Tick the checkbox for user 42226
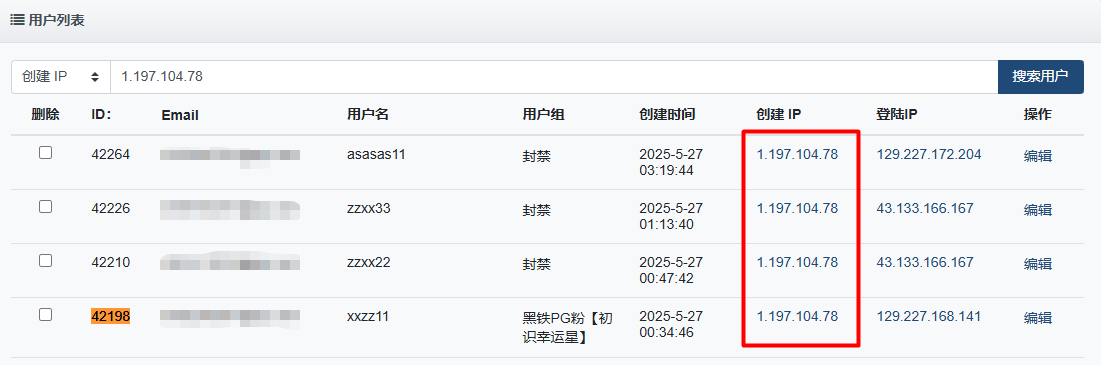Image resolution: width=1101 pixels, height=365 pixels. (46, 206)
